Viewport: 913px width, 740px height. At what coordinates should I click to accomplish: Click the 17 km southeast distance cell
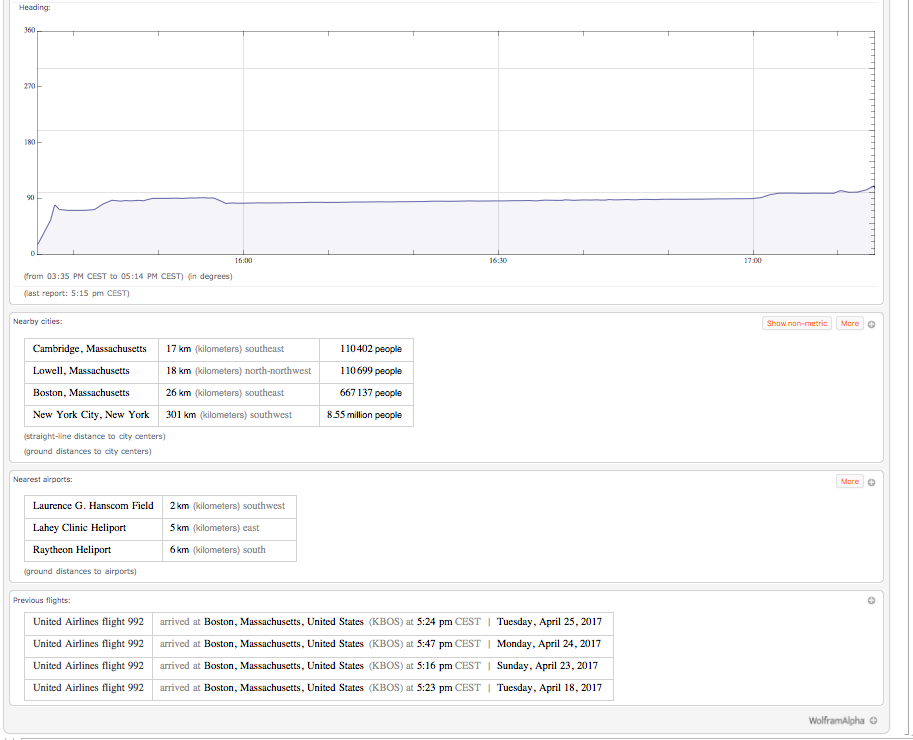(239, 349)
